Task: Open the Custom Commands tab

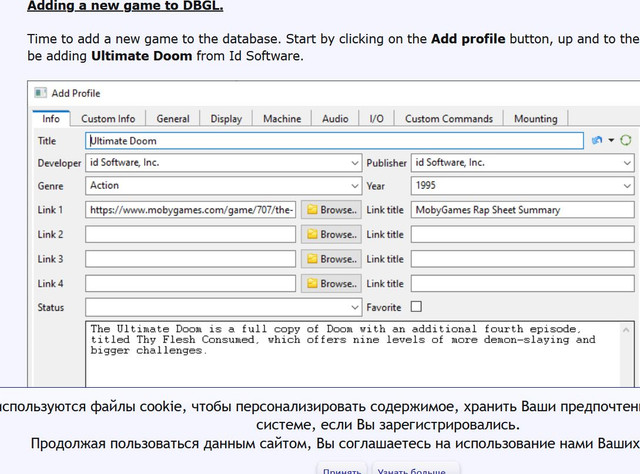Action: tap(449, 119)
